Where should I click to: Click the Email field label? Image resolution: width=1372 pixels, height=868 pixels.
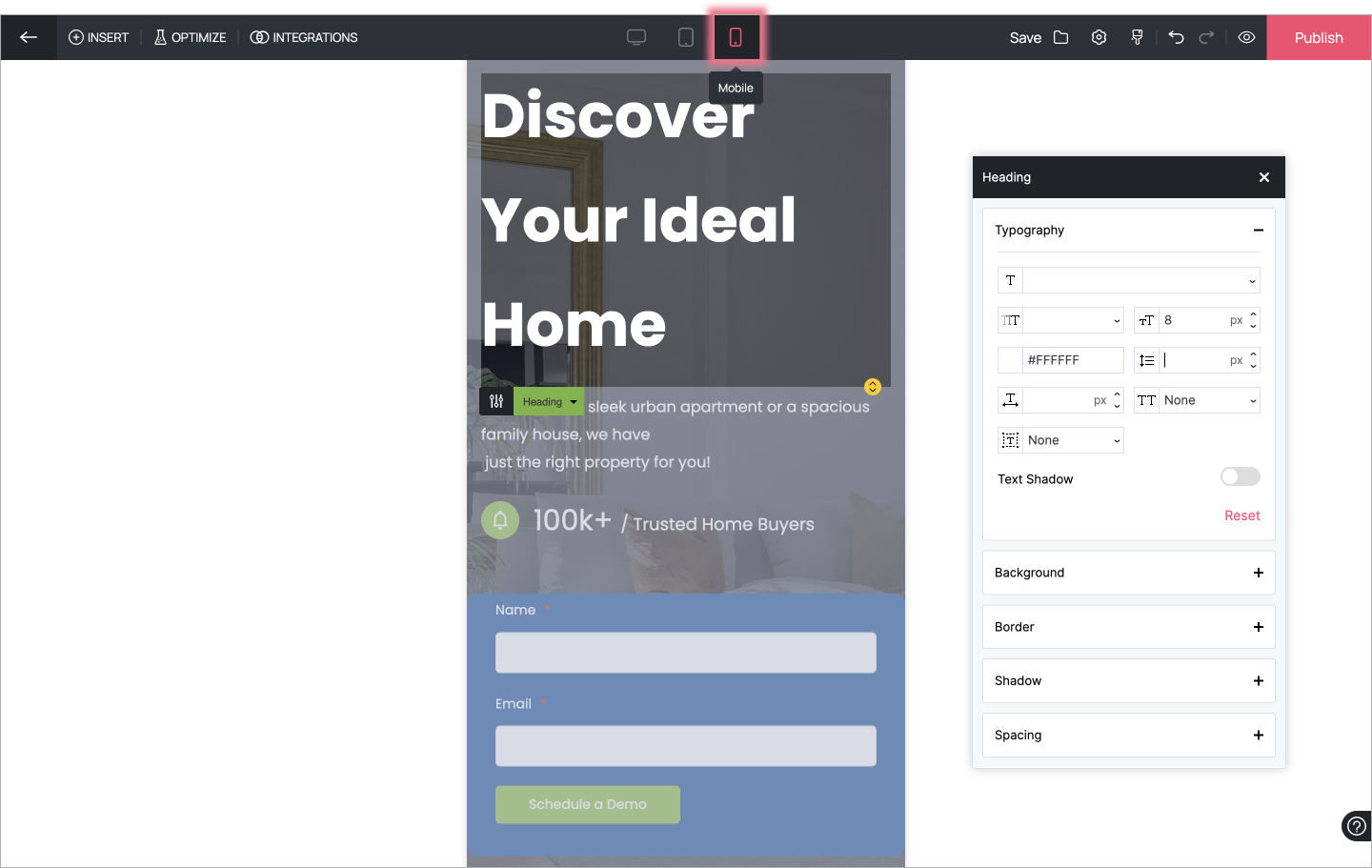click(x=514, y=703)
